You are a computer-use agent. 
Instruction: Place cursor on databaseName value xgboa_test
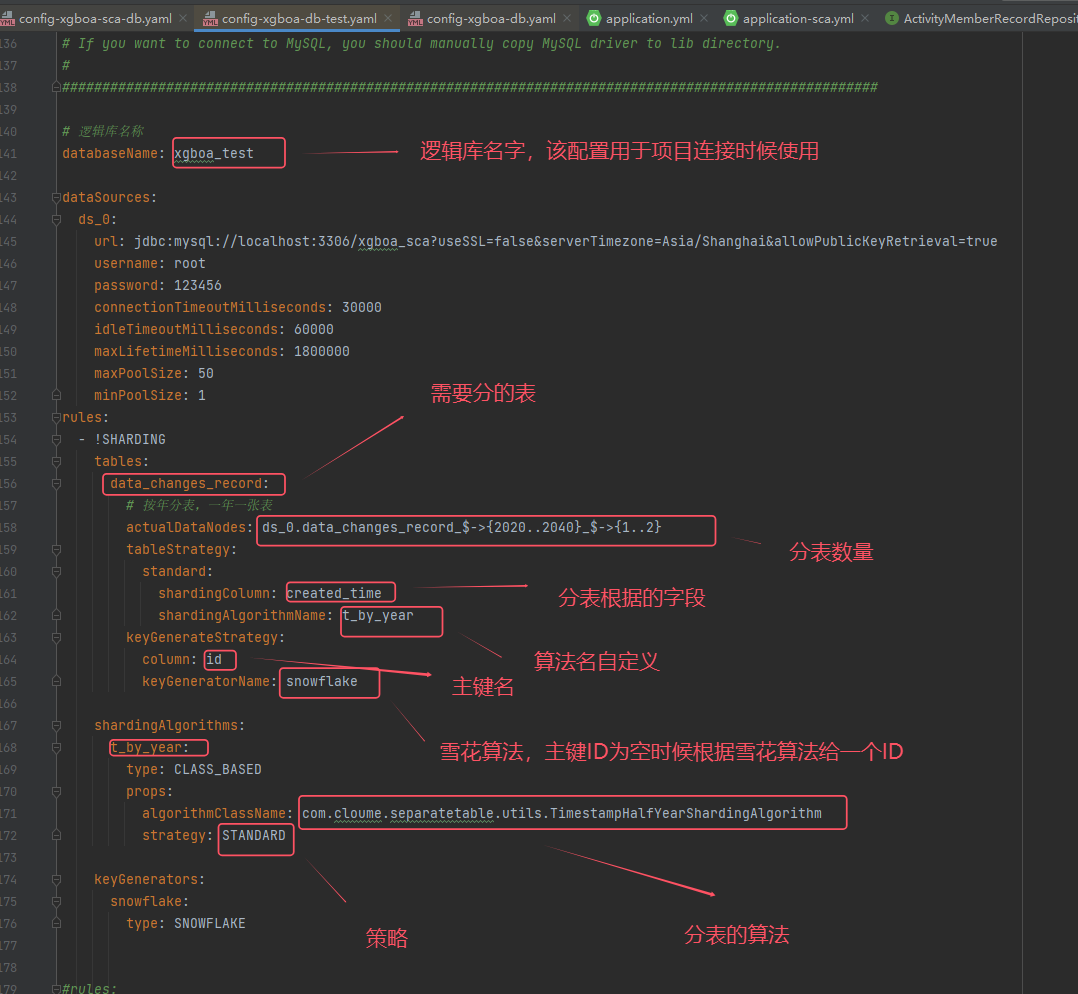[214, 154]
